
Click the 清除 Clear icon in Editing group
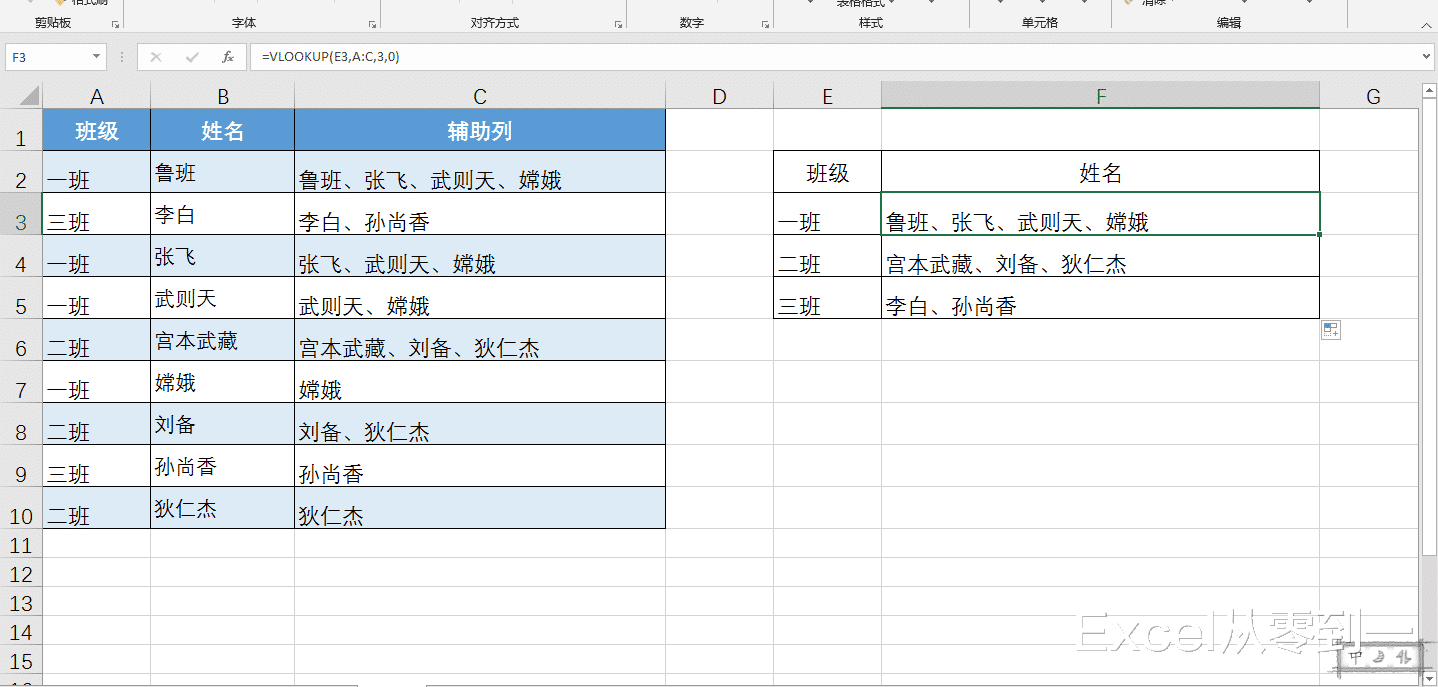(x=1128, y=3)
